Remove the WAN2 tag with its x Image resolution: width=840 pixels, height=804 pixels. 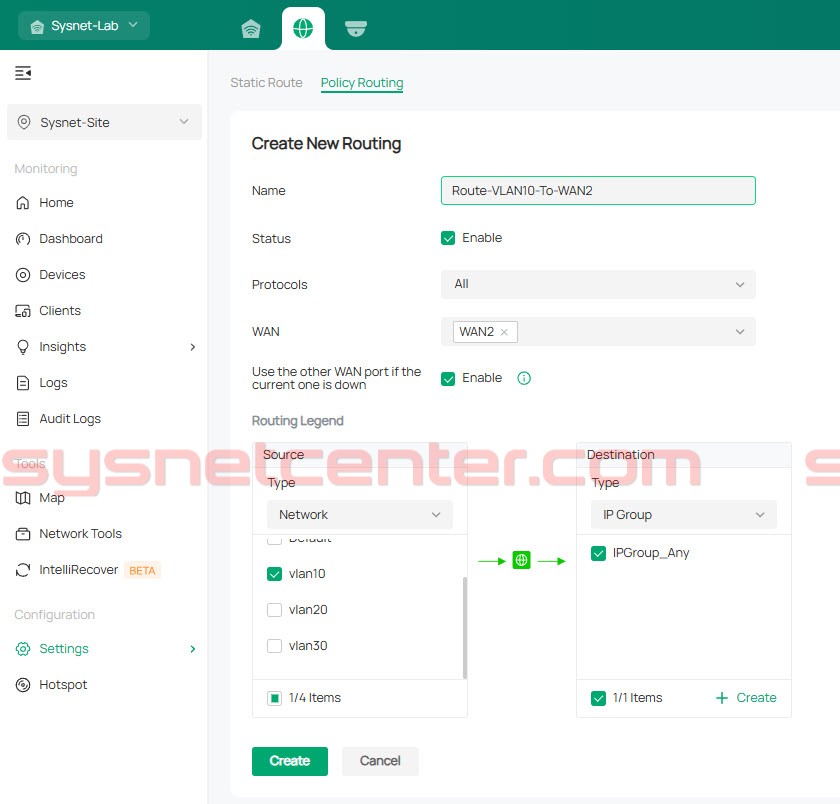click(504, 332)
